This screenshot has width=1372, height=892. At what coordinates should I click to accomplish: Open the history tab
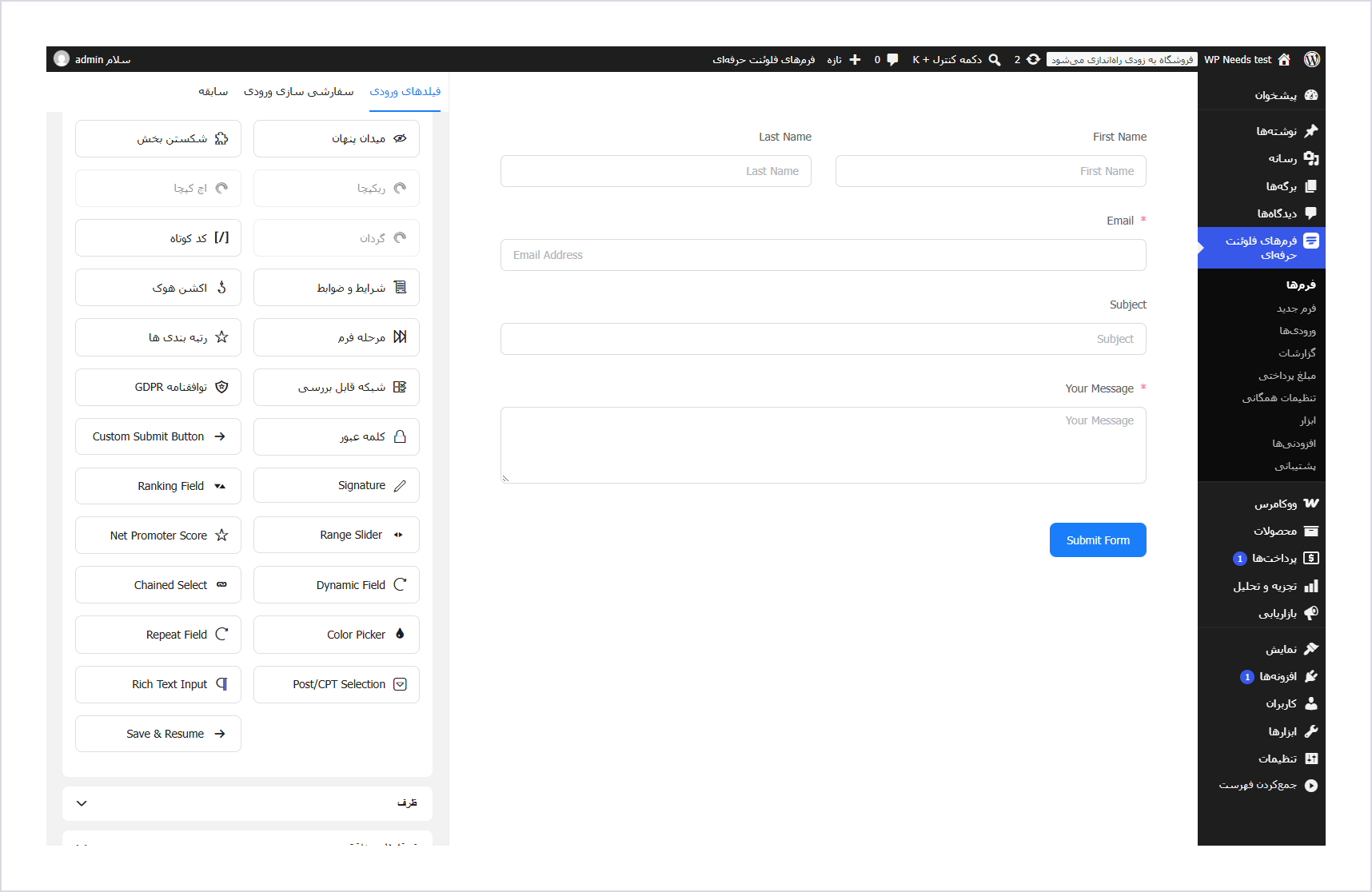(213, 91)
